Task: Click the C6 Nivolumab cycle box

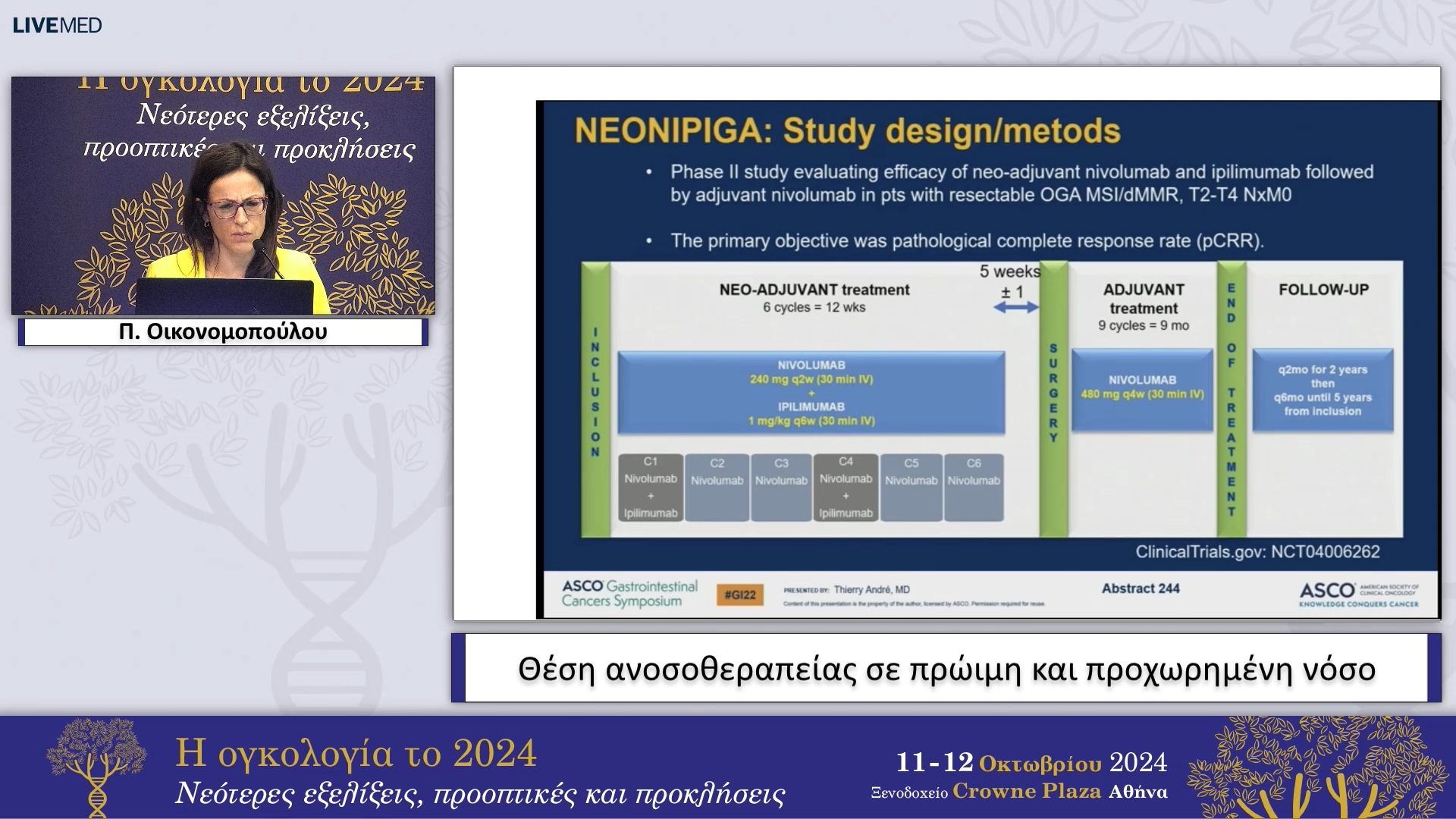Action: (974, 488)
